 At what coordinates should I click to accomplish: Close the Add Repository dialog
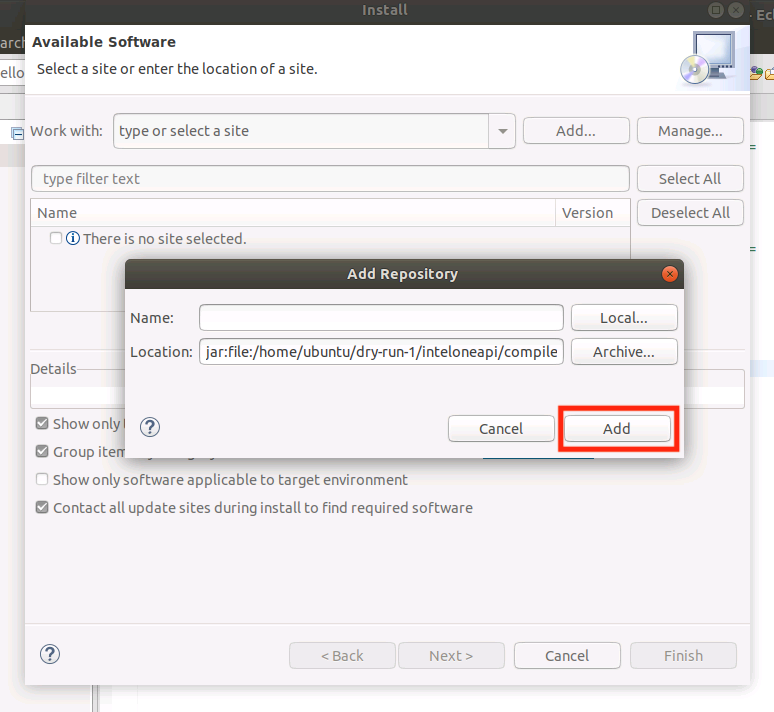[669, 274]
